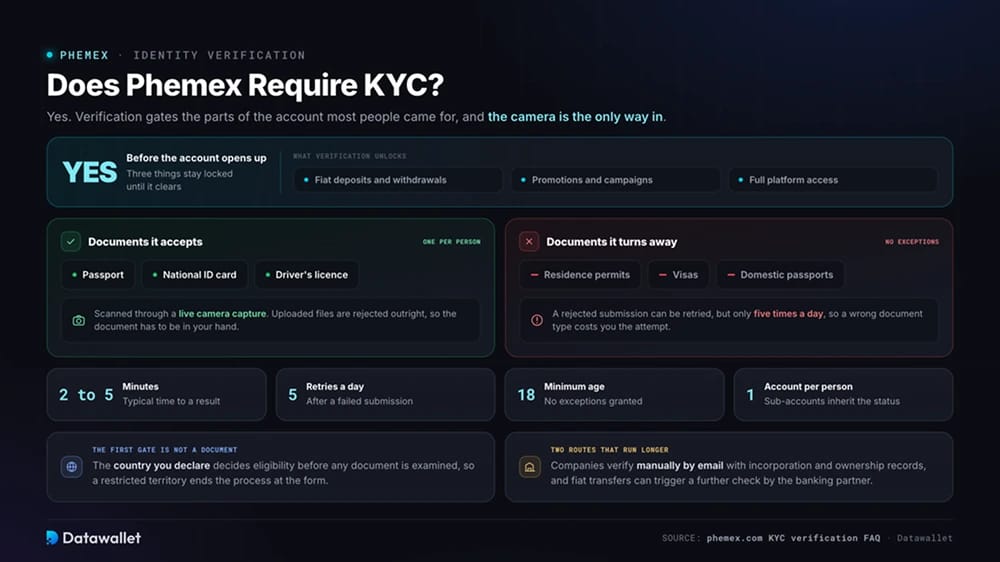Screen dimensions: 1000x562
Task: Click the bold country you declare text
Action: click(161, 466)
